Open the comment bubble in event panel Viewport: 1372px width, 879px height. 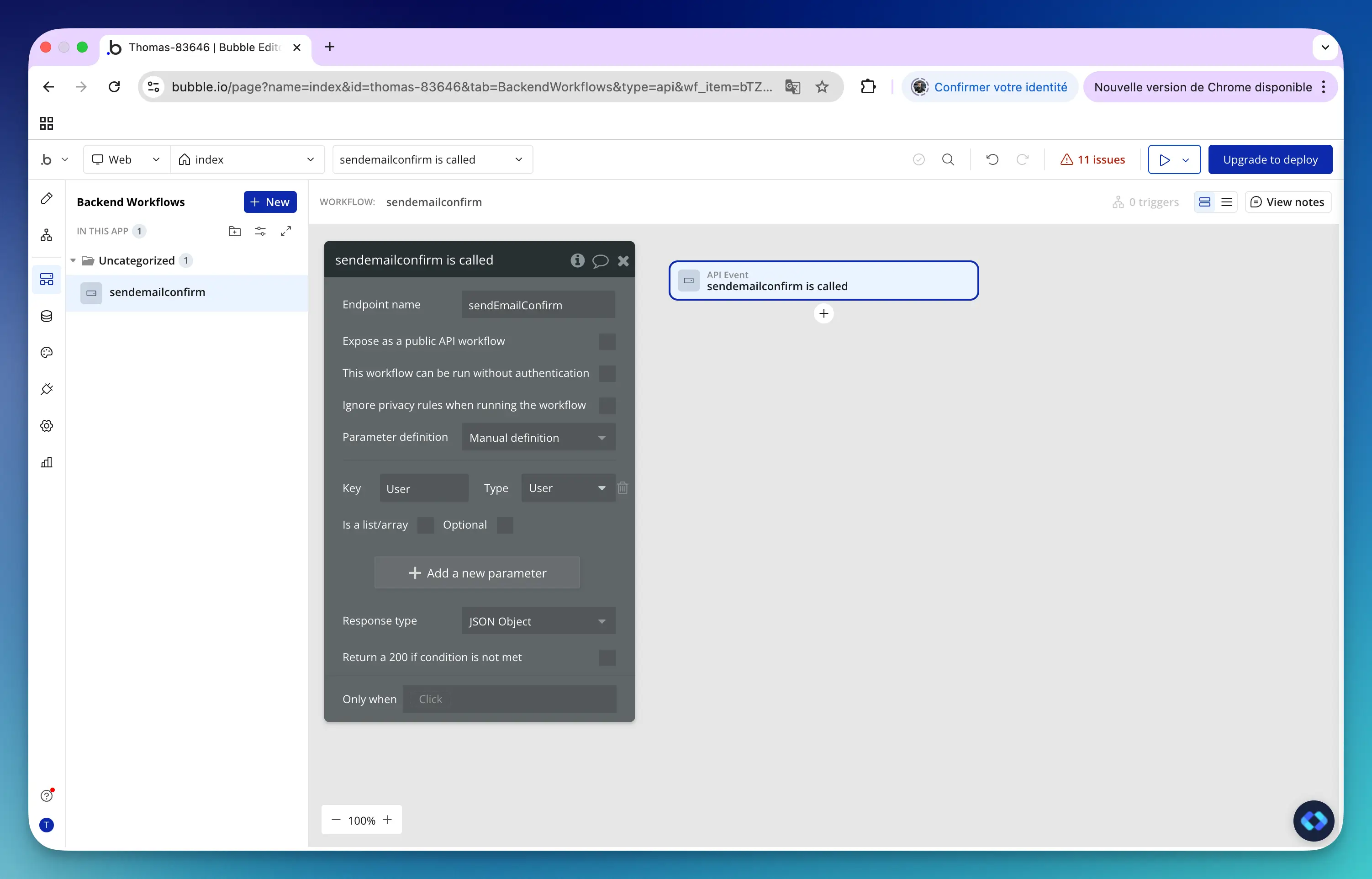[x=600, y=261]
